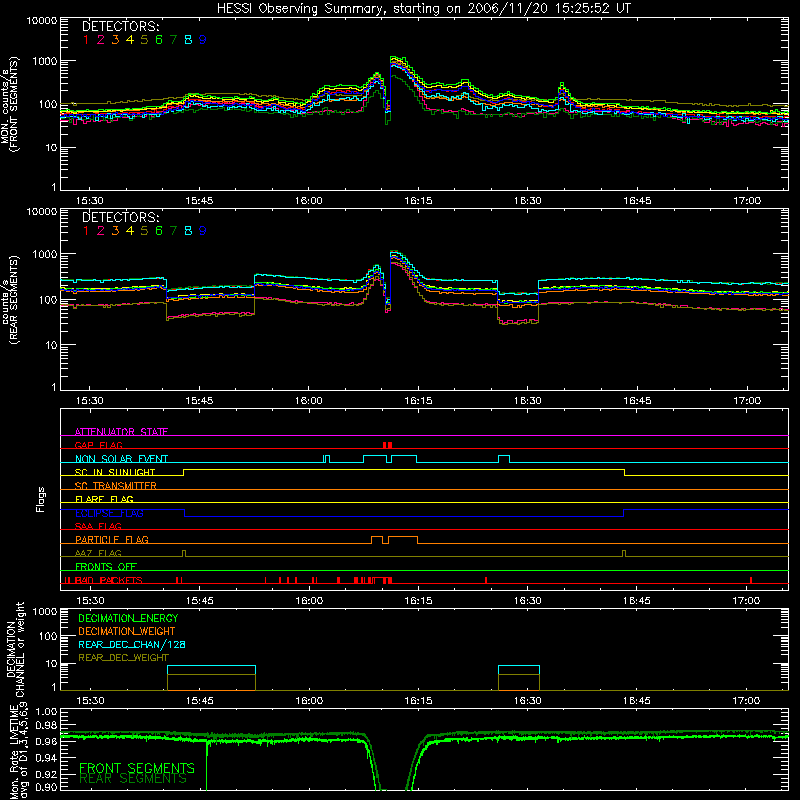
Task: Click the 100 y-axis value in decimation panel
Action: [x=48, y=636]
